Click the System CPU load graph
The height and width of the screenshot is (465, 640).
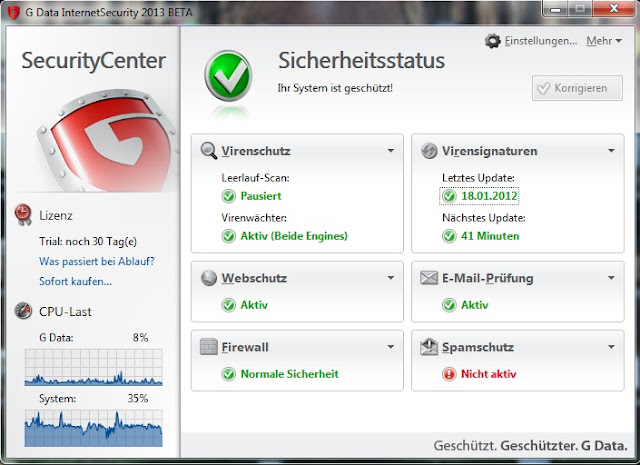93,428
